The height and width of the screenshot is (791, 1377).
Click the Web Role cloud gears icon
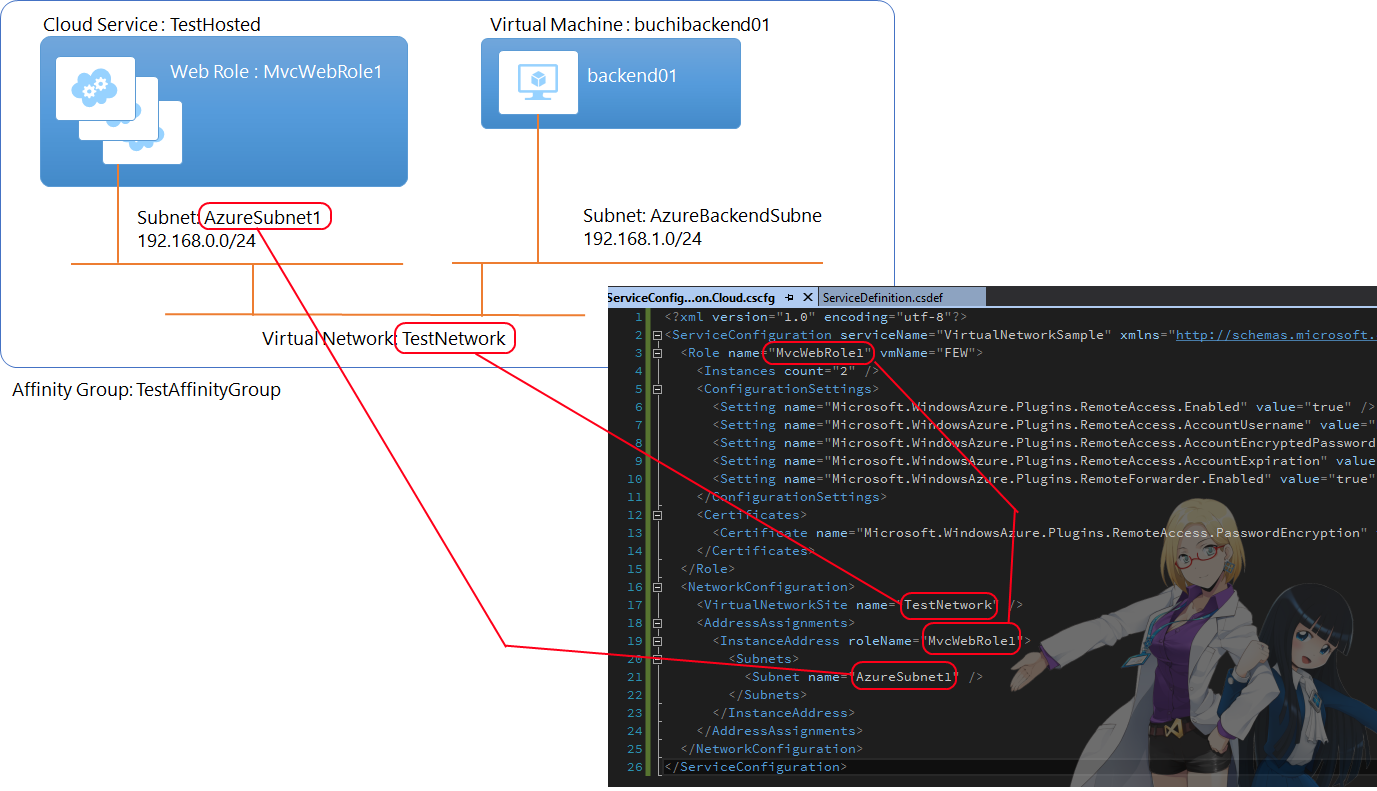click(x=95, y=89)
